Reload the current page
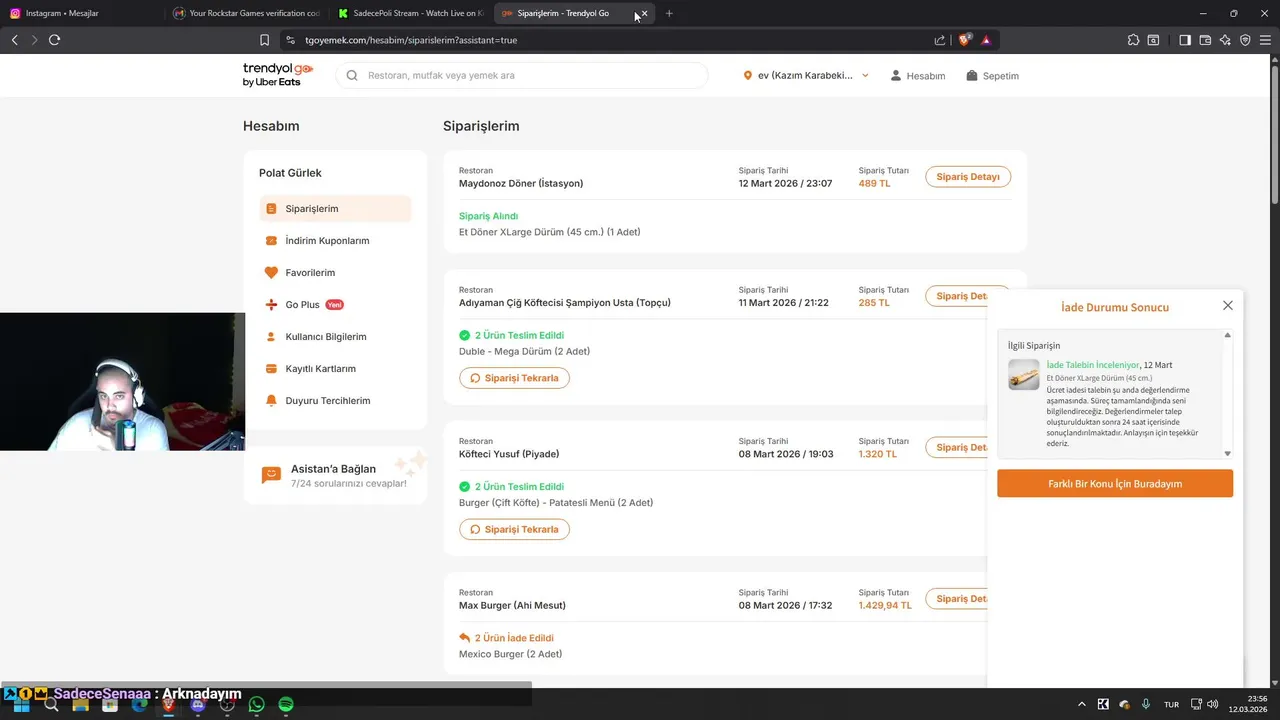This screenshot has height=720, width=1280. coord(54,40)
